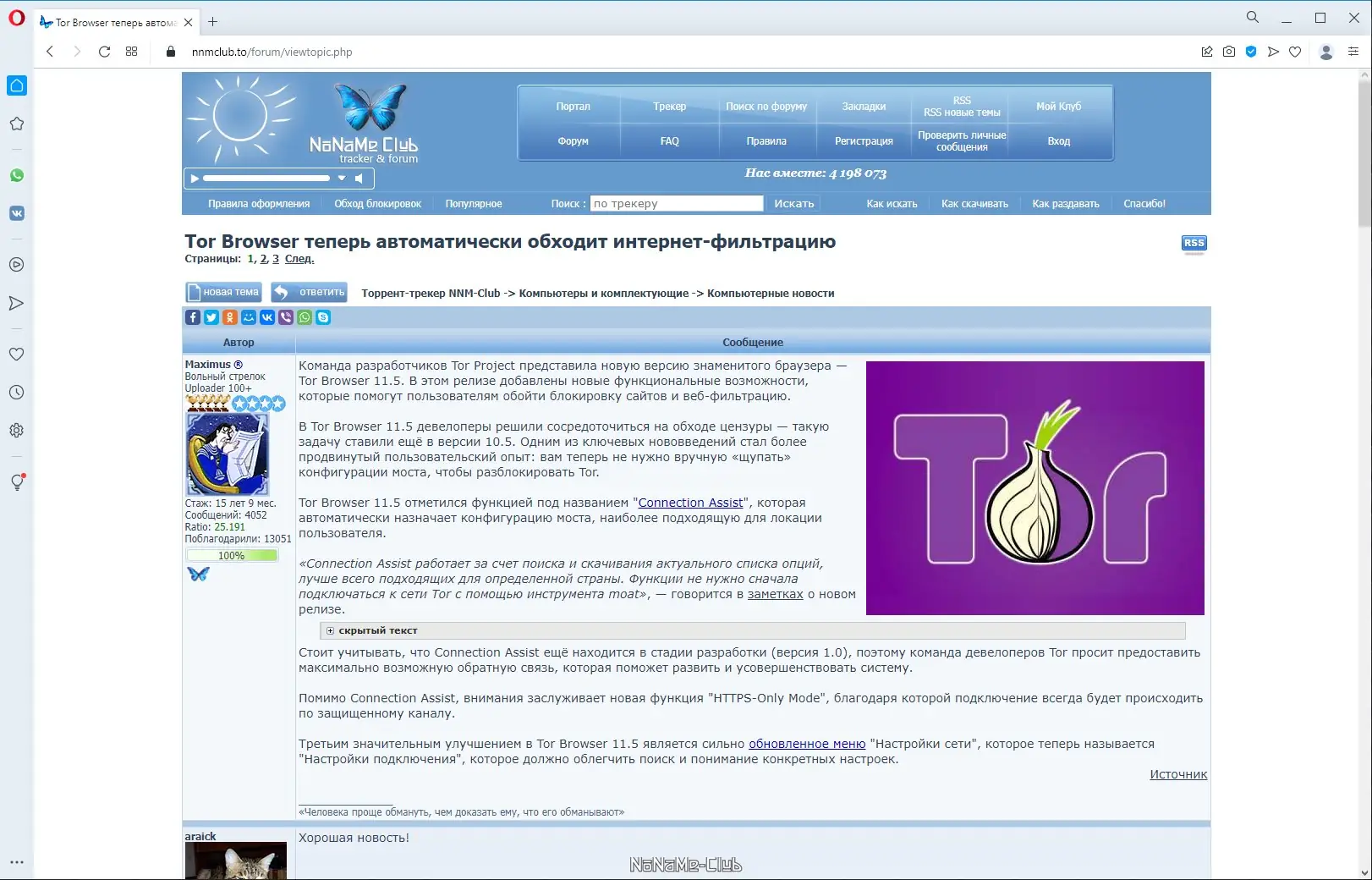Click the address bar URL
Viewport: 1372px width, 880px height.
272,52
